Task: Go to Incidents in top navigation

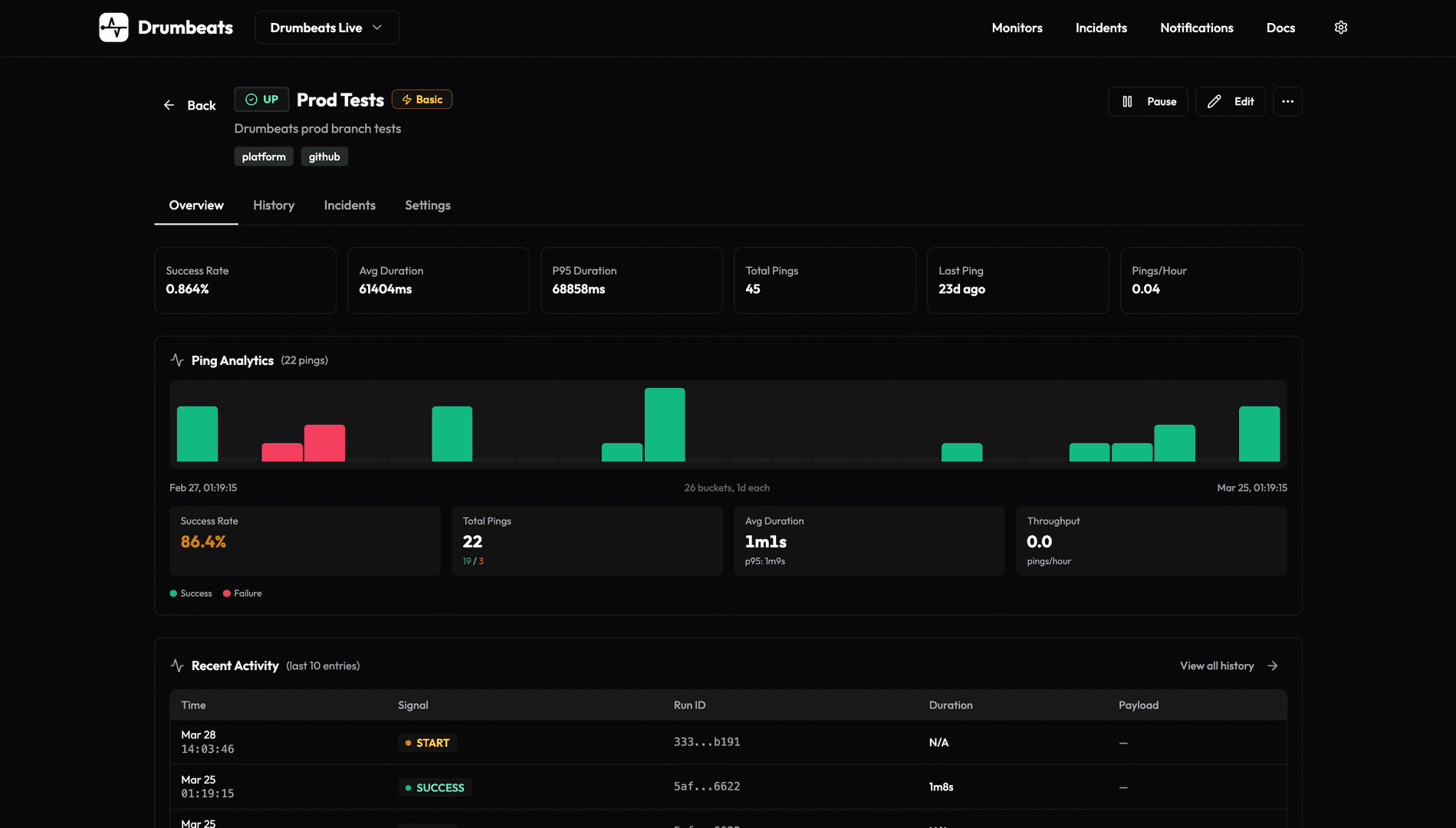Action: (x=1101, y=28)
